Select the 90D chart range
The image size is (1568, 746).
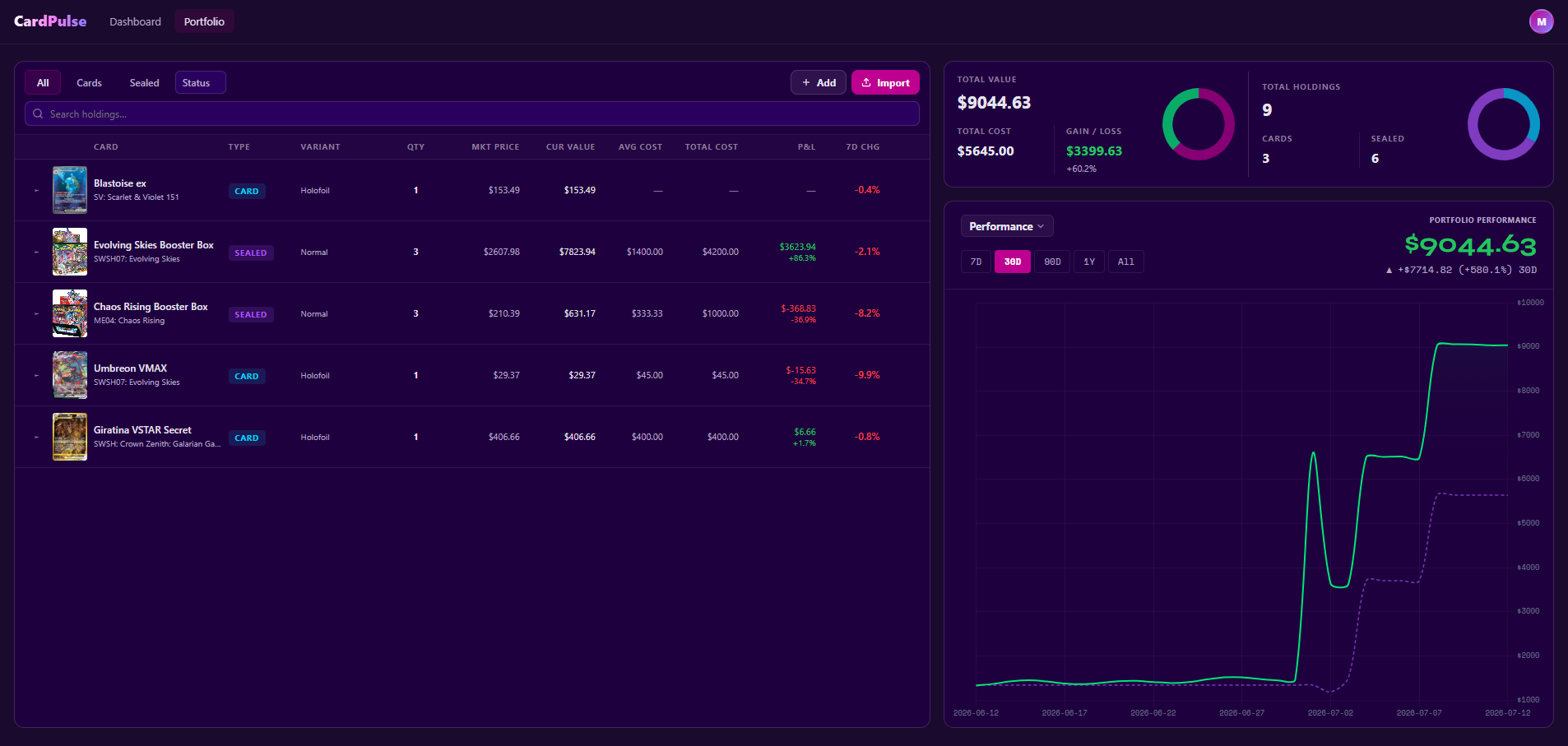pyautogui.click(x=1052, y=262)
